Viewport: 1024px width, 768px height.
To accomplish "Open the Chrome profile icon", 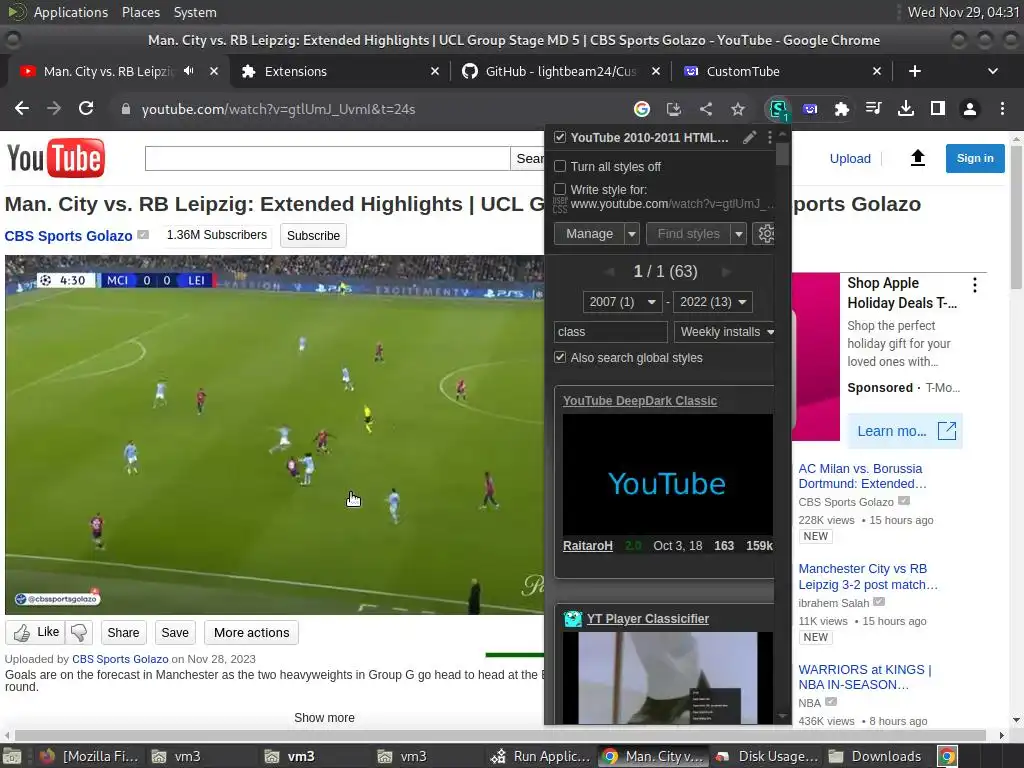I will (x=970, y=109).
